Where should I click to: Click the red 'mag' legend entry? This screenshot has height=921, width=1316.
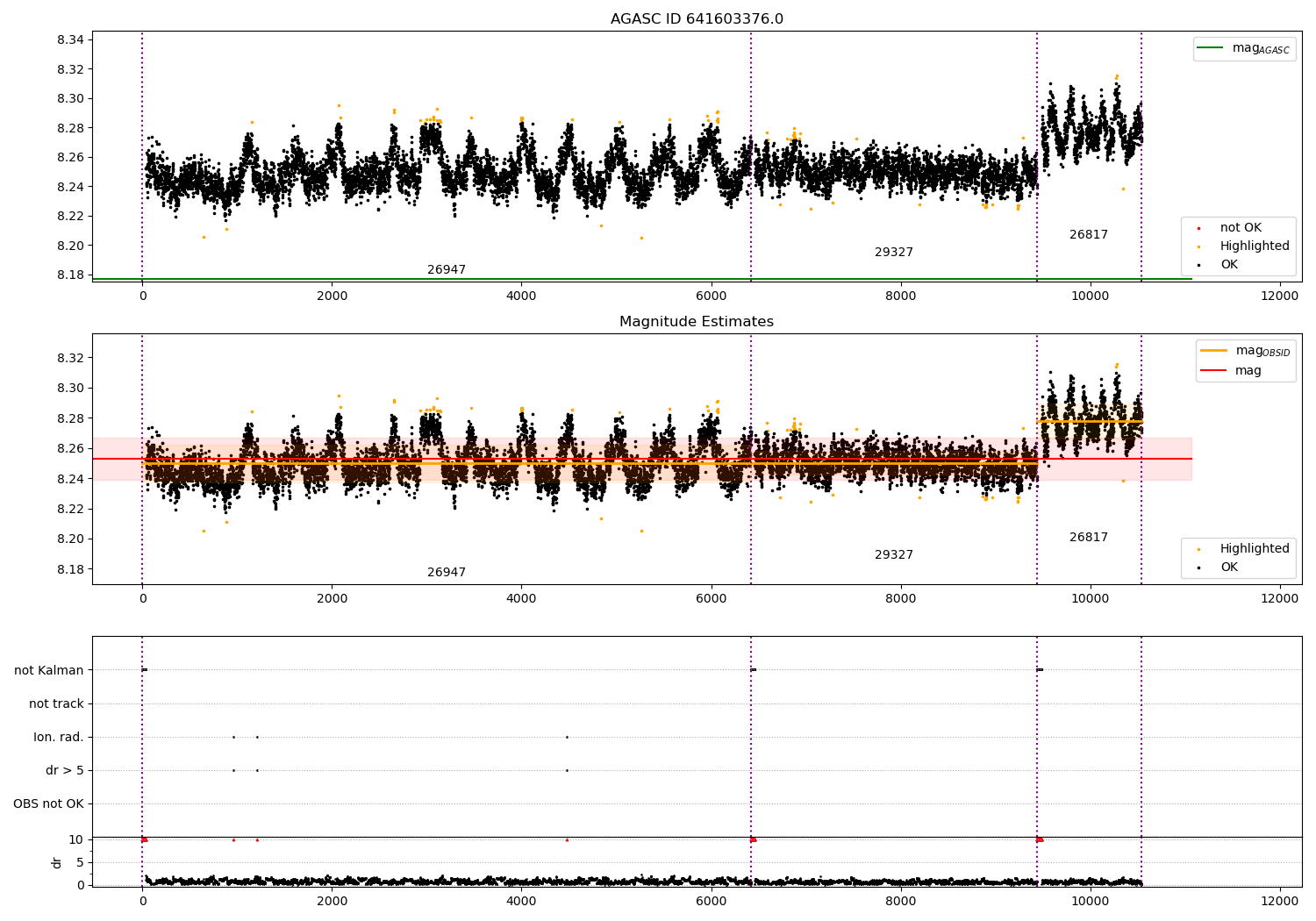click(1231, 370)
